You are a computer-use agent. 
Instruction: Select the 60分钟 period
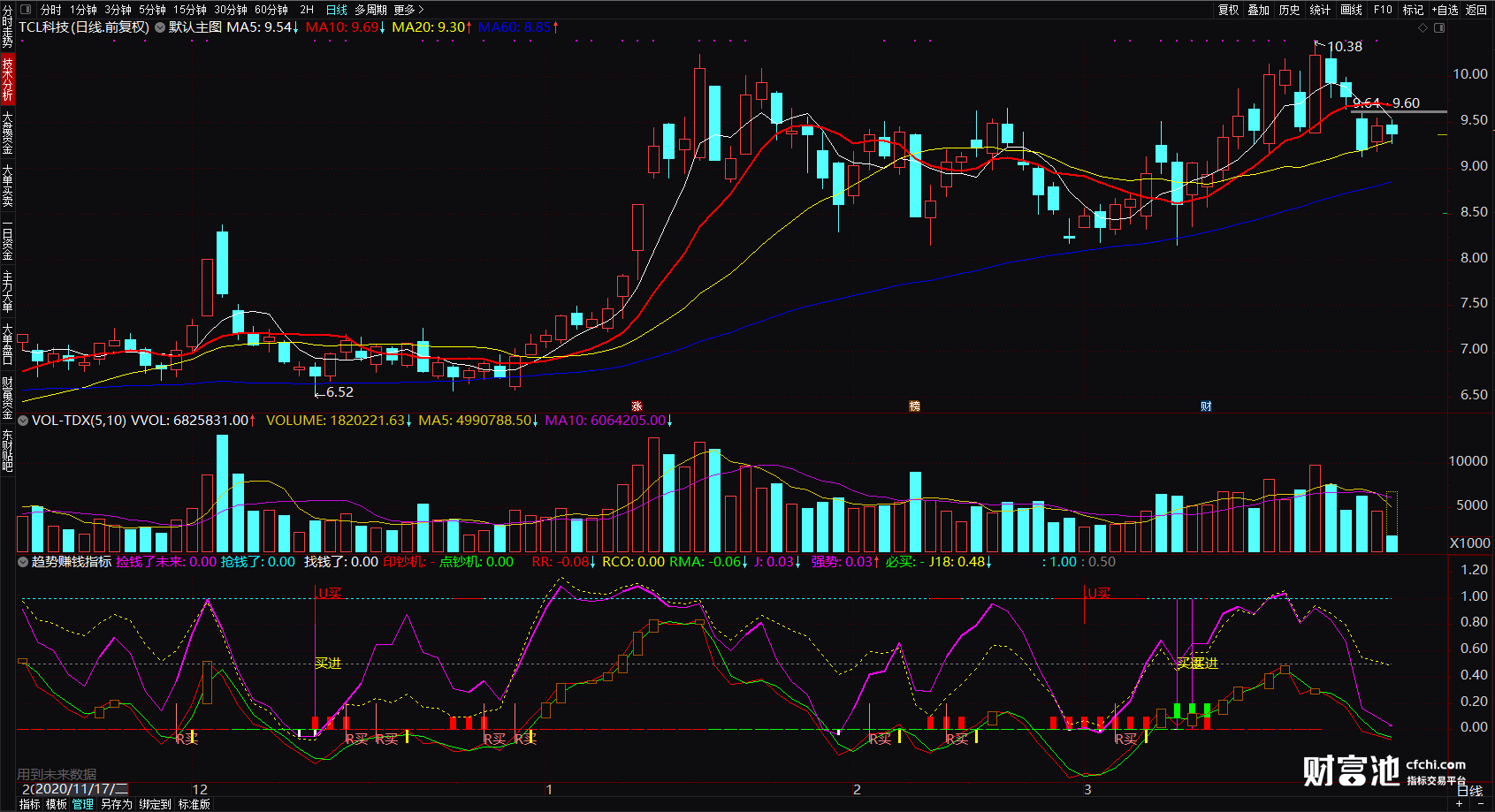pyautogui.click(x=271, y=10)
